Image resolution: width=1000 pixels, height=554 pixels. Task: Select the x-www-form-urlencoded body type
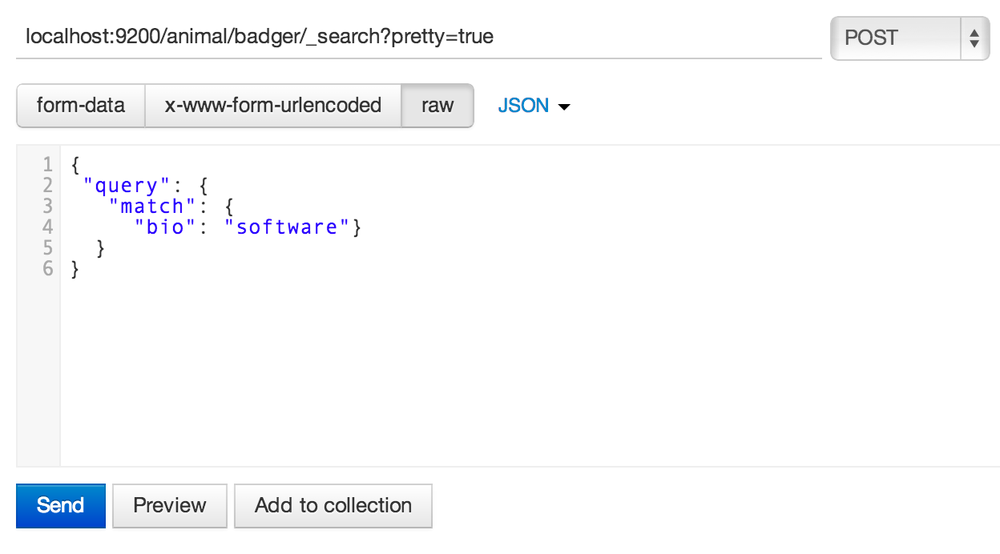point(273,105)
